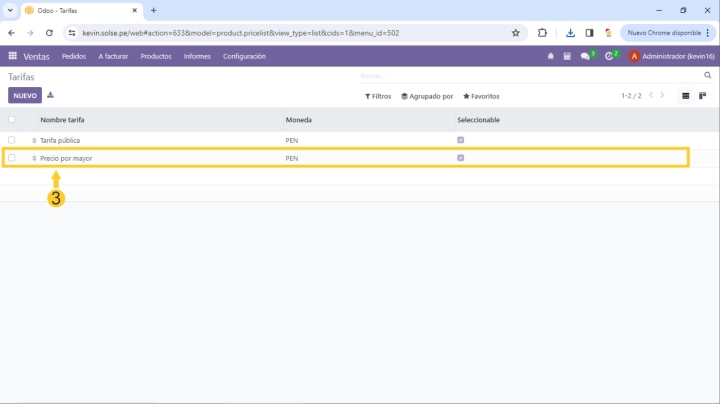Viewport: 720px width, 404px height.
Task: Expand the Agrupado por dropdown
Action: pyautogui.click(x=427, y=96)
